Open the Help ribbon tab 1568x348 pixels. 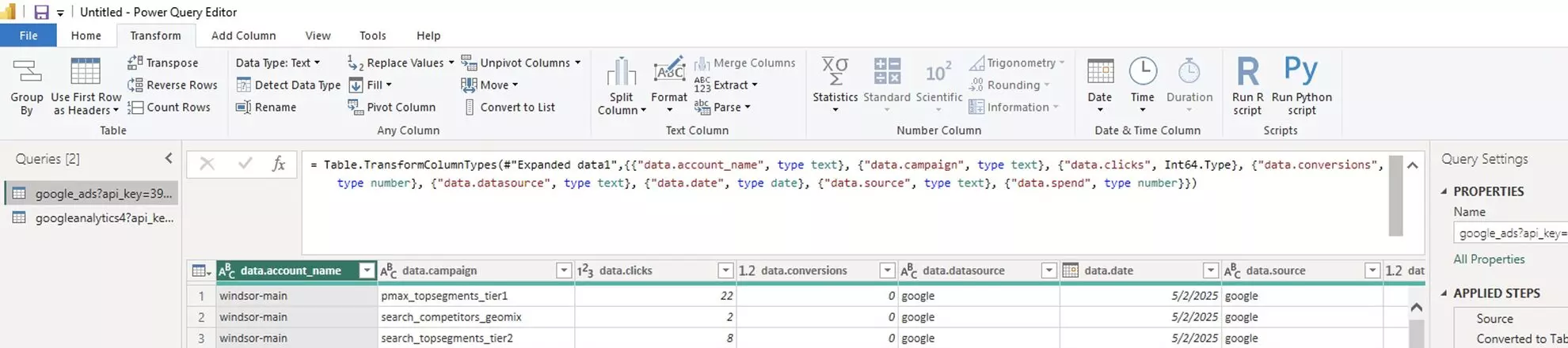click(428, 36)
